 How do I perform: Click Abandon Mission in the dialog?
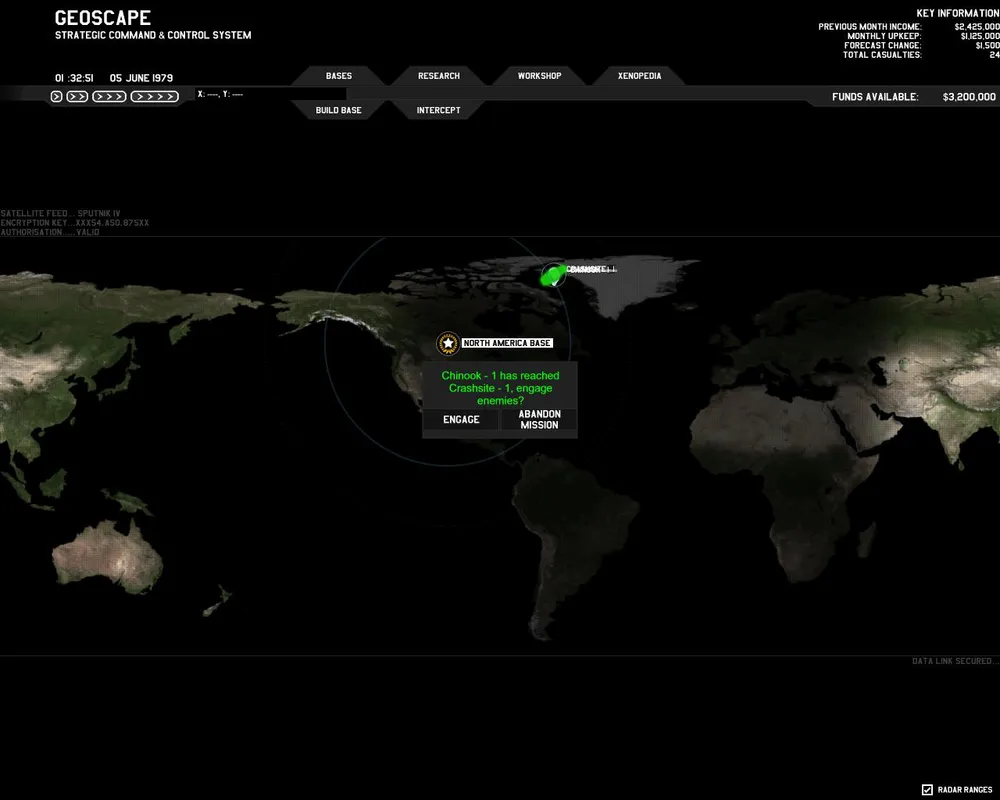click(540, 419)
